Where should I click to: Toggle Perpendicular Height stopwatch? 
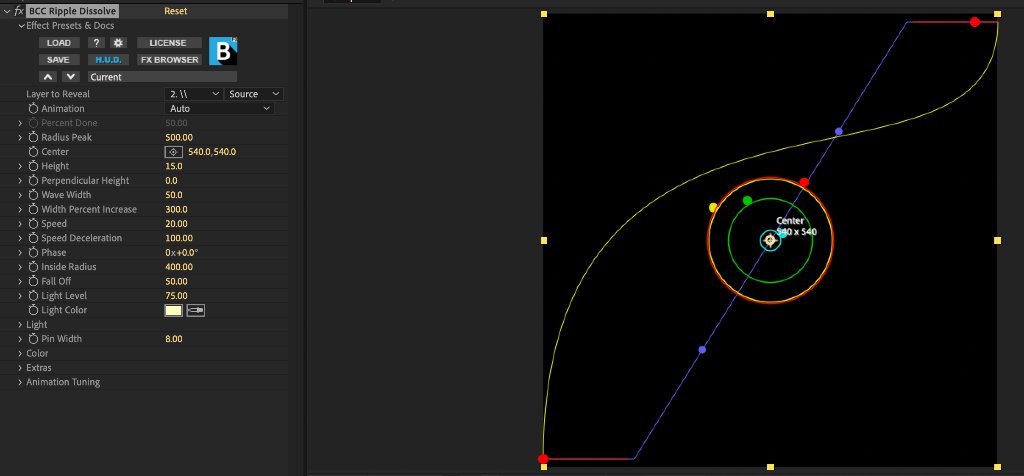[33, 180]
